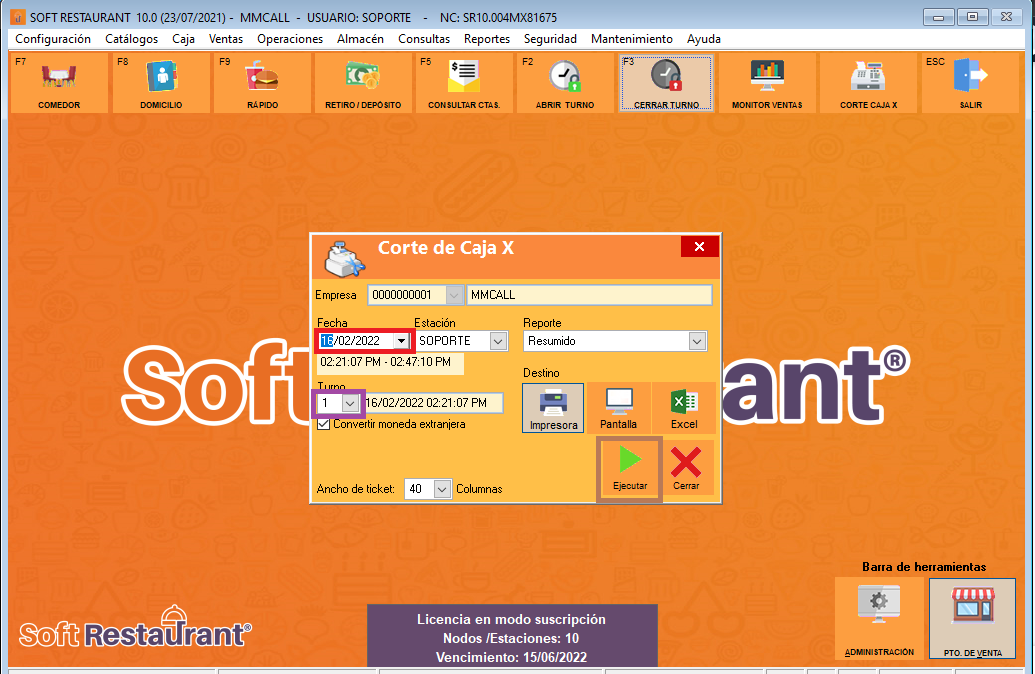Open the Catálogos menu
Viewport: 1035px width, 674px height.
[x=131, y=39]
